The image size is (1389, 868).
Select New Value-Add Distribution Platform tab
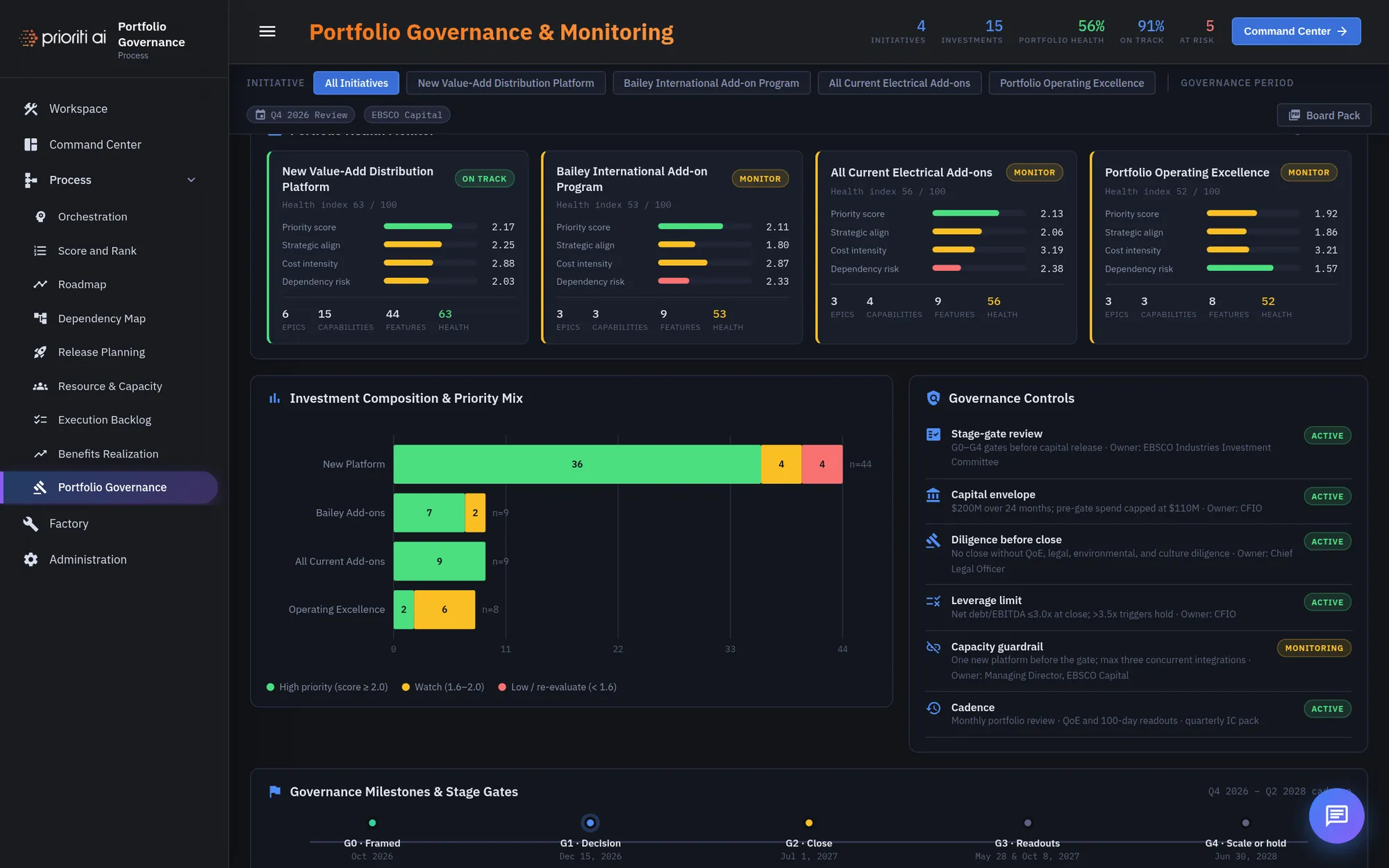(506, 83)
